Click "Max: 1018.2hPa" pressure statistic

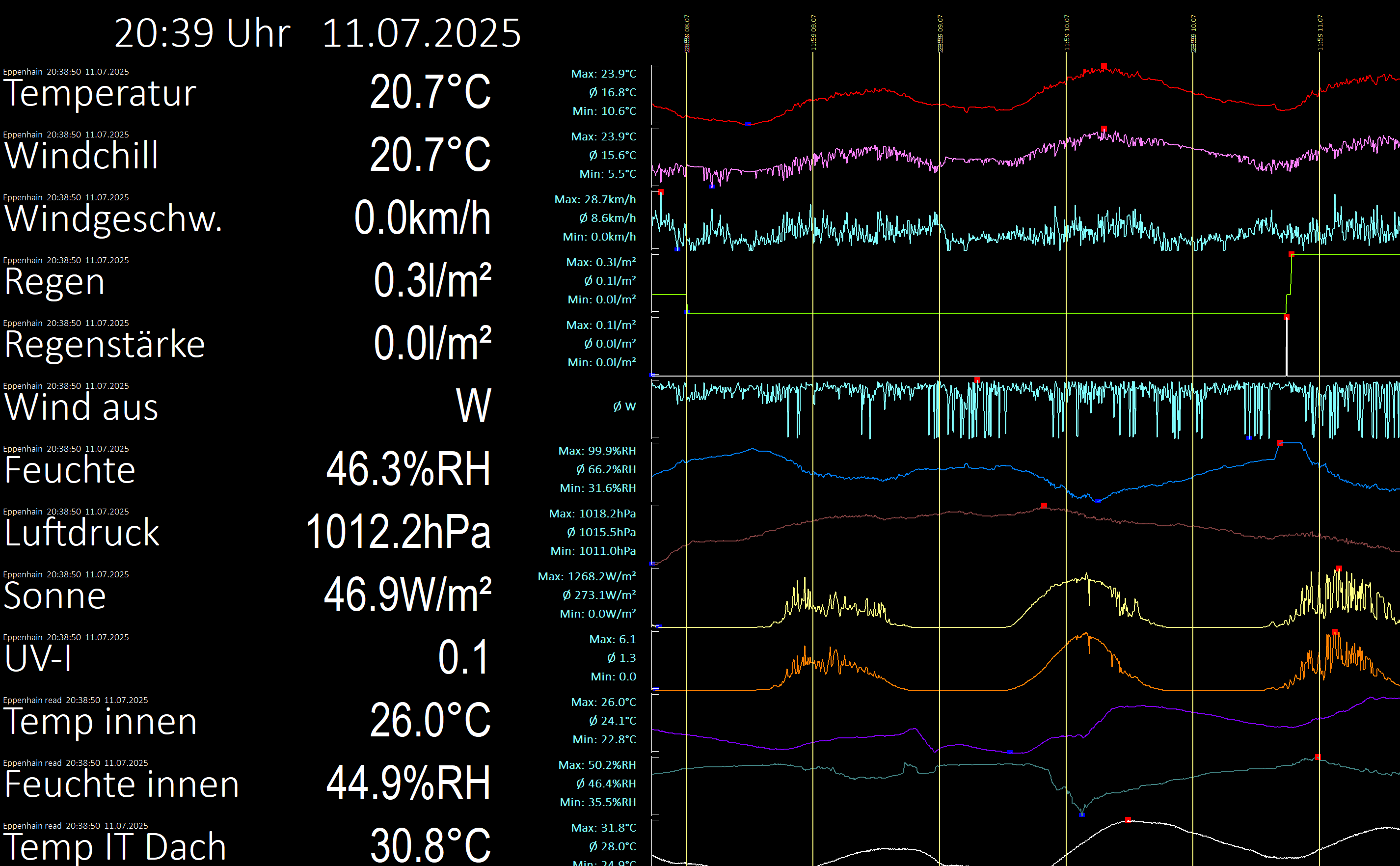[x=592, y=514]
